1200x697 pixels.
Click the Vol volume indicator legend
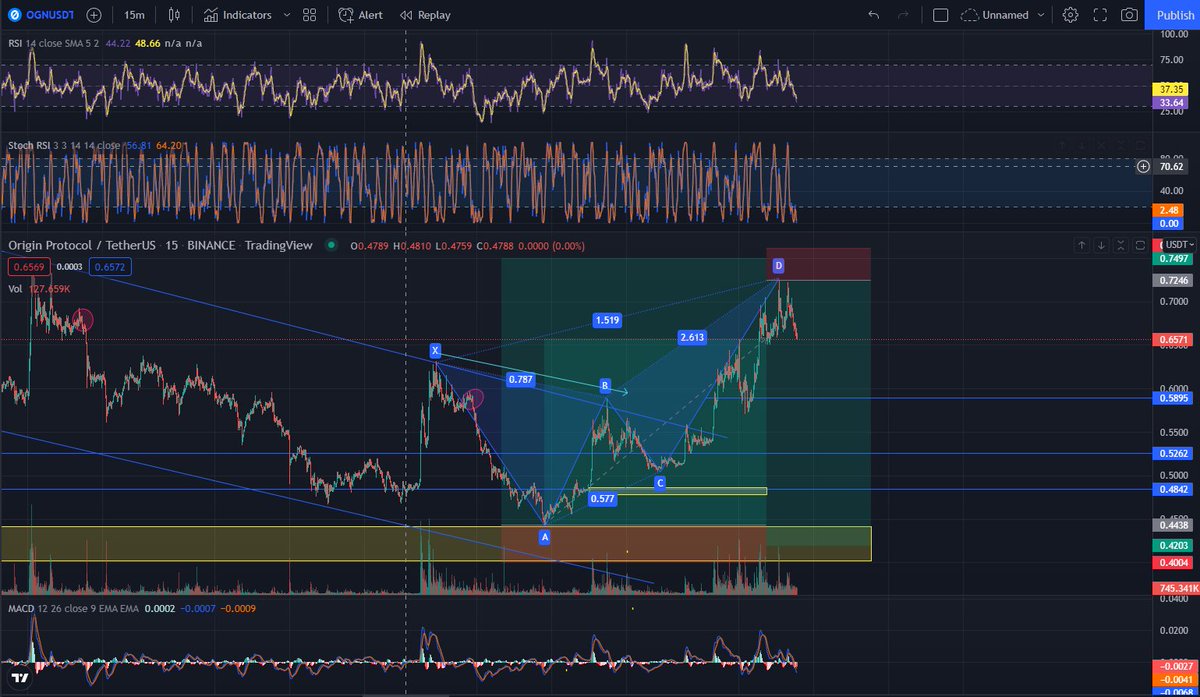click(15, 289)
